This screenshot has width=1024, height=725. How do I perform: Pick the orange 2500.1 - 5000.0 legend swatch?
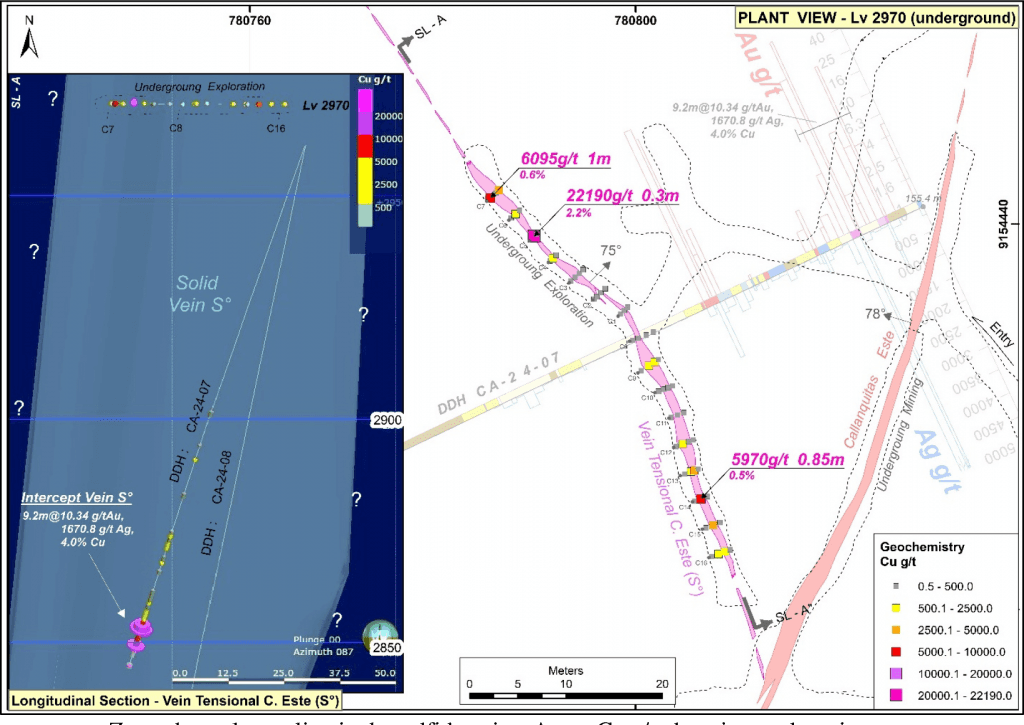pyautogui.click(x=896, y=630)
